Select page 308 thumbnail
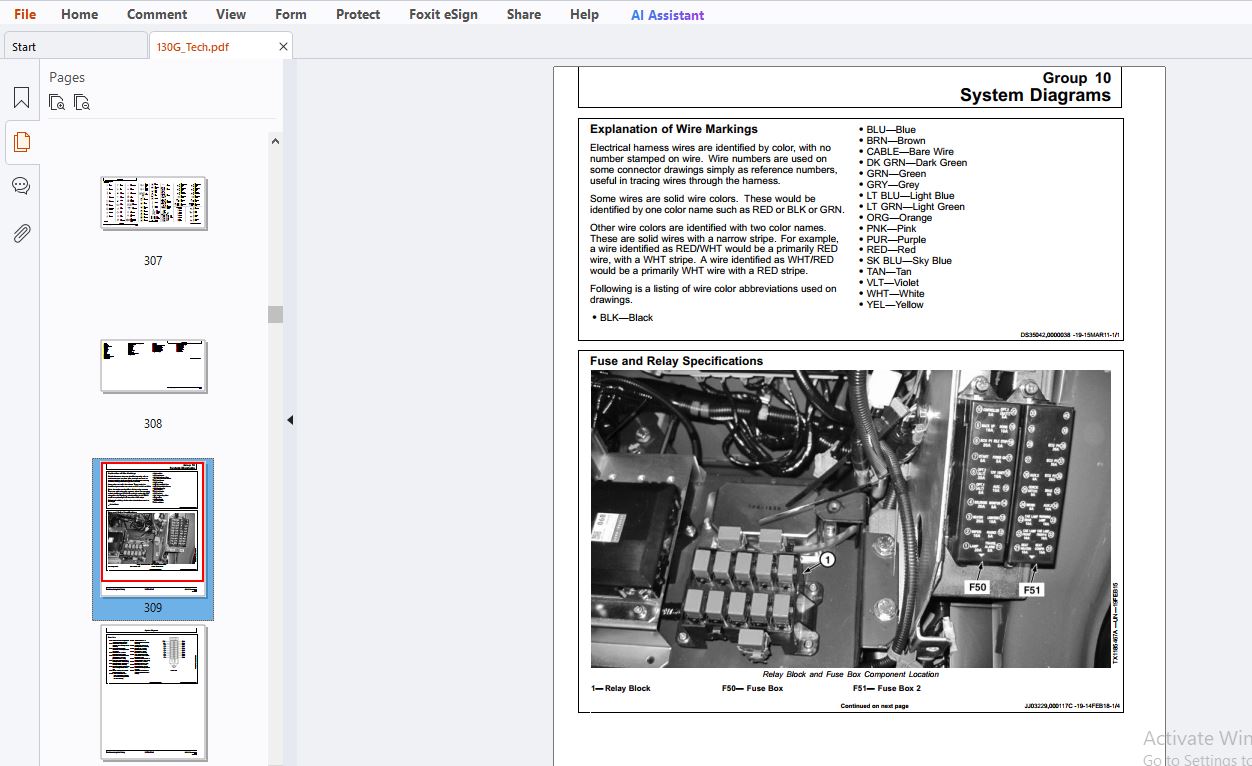The height and width of the screenshot is (766, 1252). (x=153, y=366)
